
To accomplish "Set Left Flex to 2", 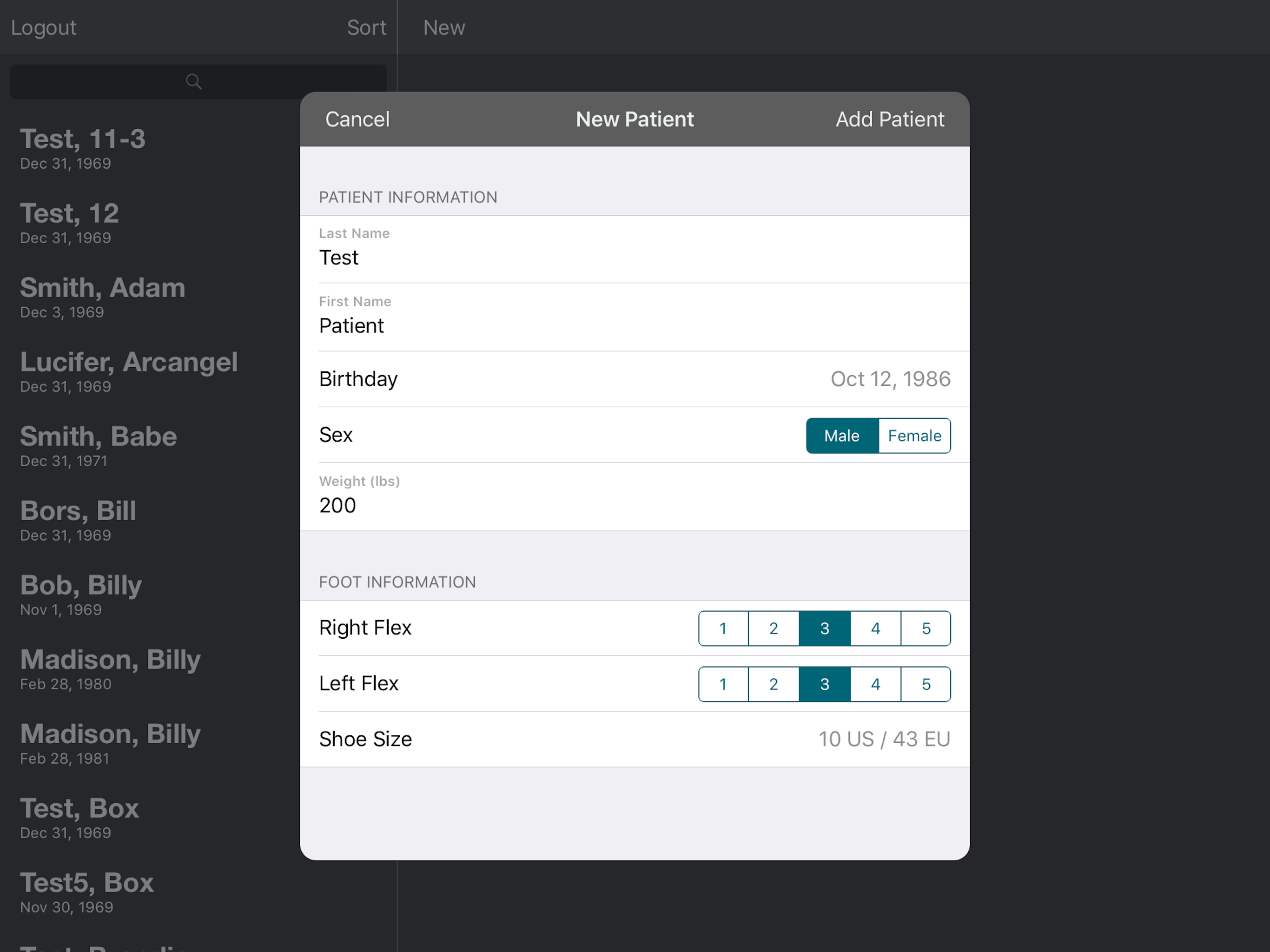I will [774, 684].
